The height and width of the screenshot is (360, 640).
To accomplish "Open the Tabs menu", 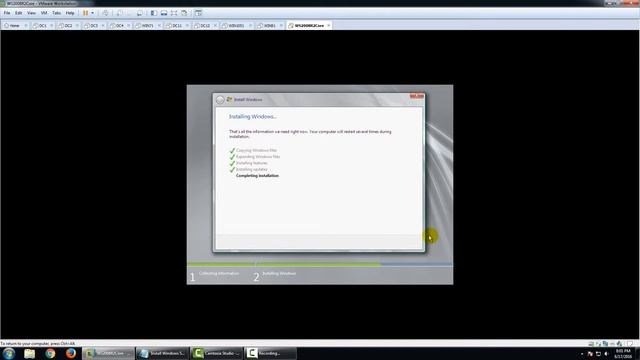I will point(56,13).
